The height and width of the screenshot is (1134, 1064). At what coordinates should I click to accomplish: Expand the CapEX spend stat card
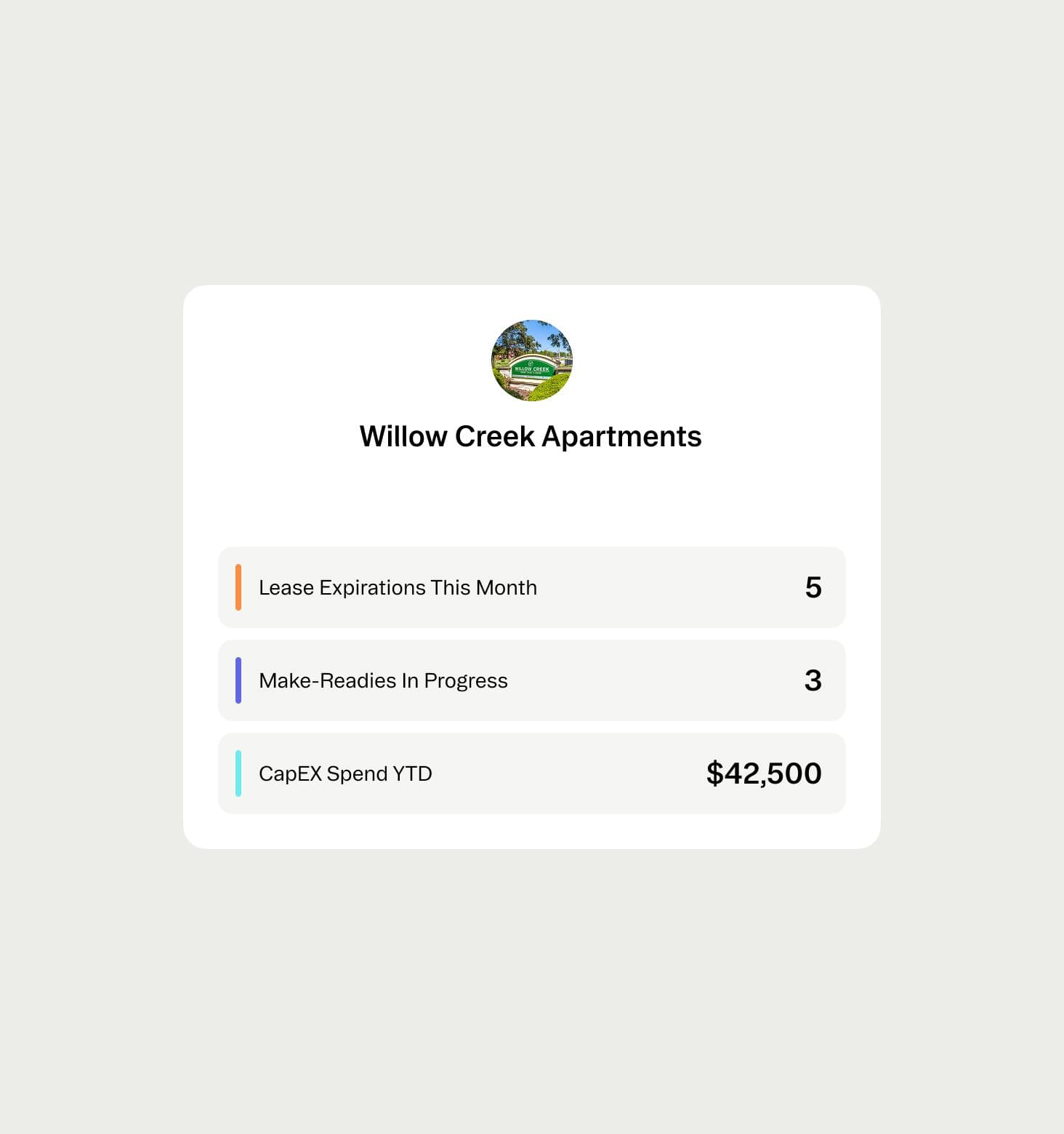(x=532, y=773)
